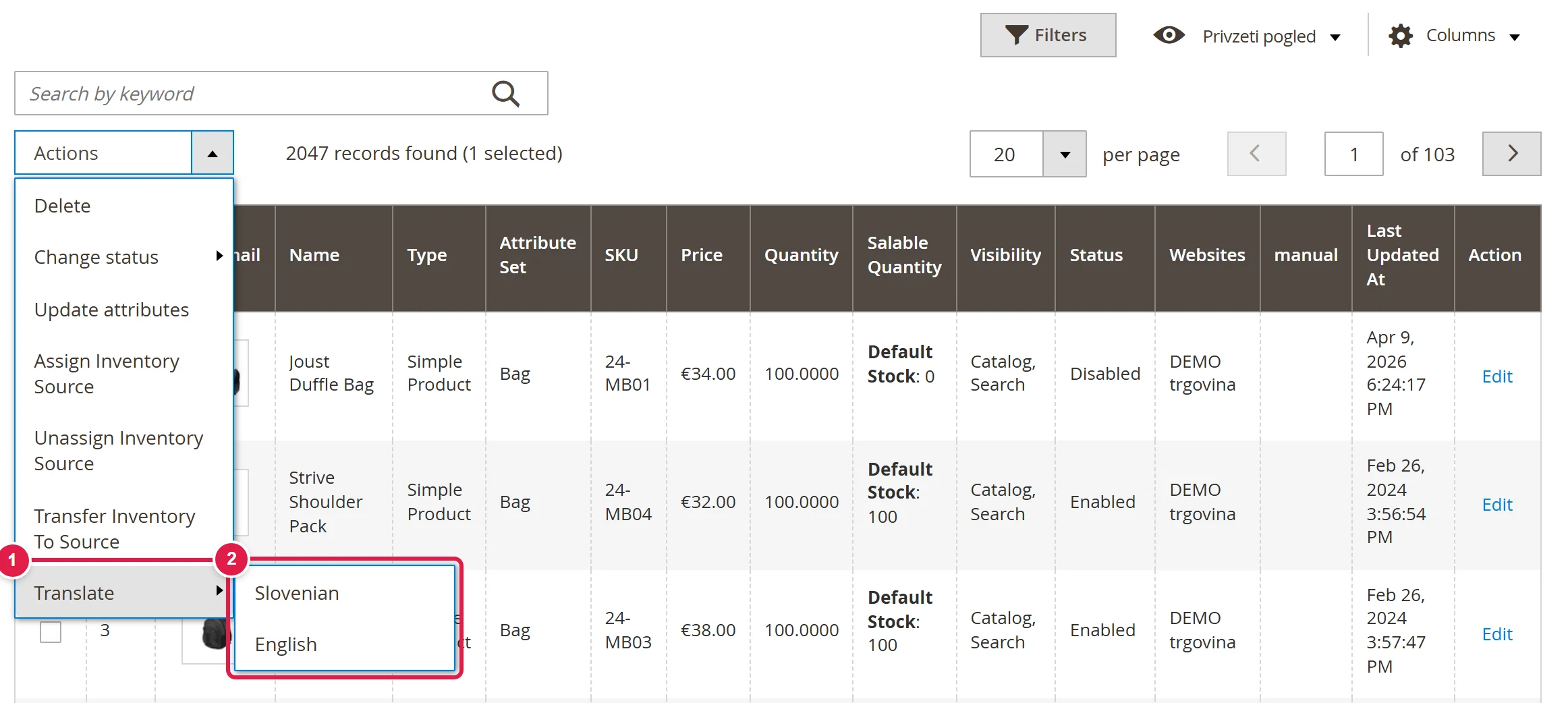Click the search magnifier icon
The image size is (1568, 703).
[x=505, y=94]
